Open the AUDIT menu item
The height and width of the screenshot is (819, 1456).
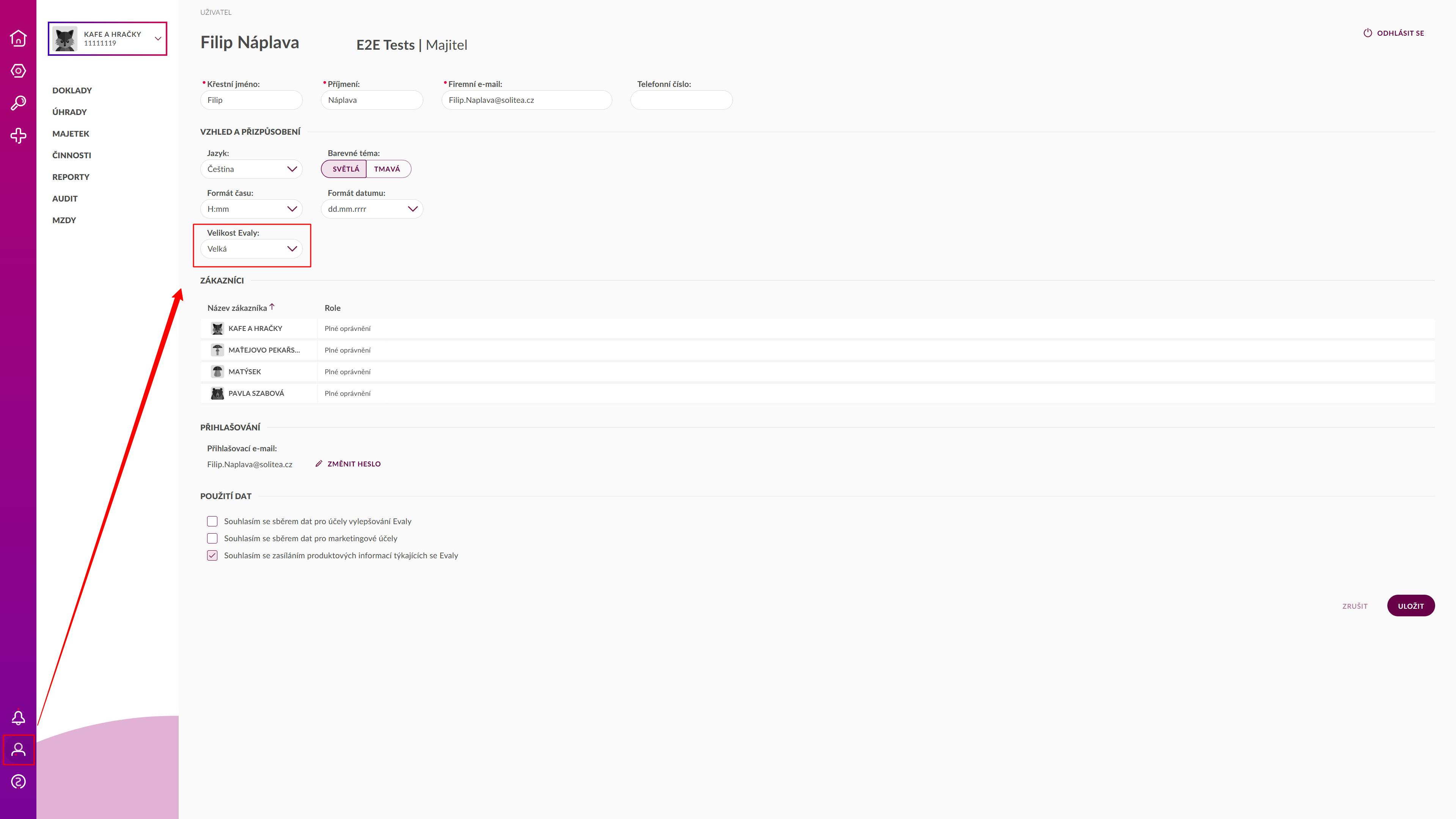pyautogui.click(x=65, y=198)
